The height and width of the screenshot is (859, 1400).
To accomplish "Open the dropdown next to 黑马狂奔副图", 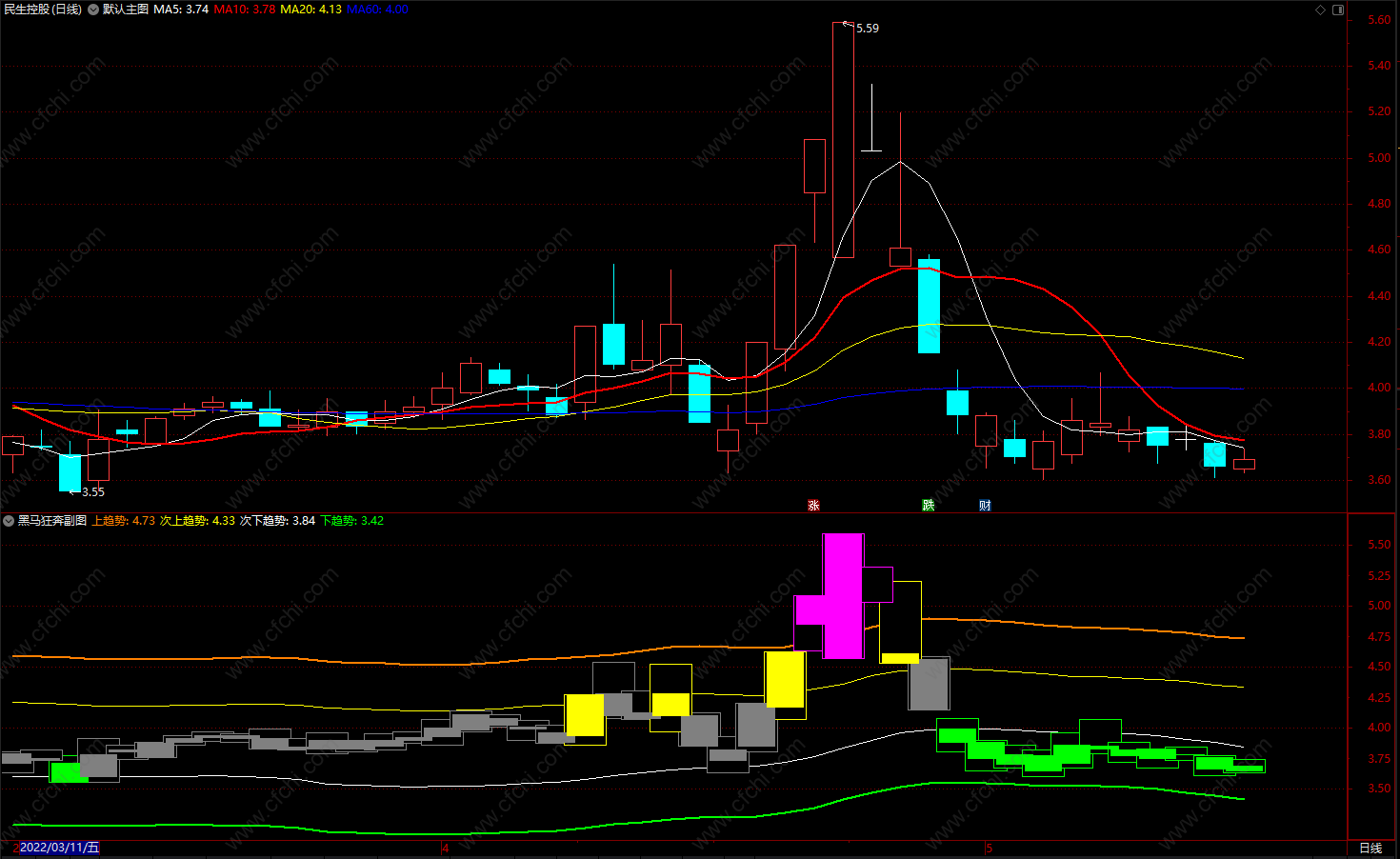I will pyautogui.click(x=10, y=521).
